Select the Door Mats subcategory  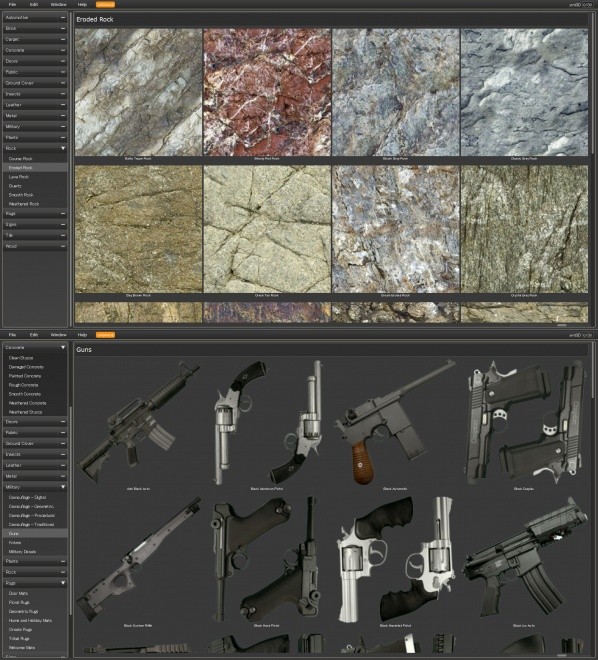[x=35, y=593]
